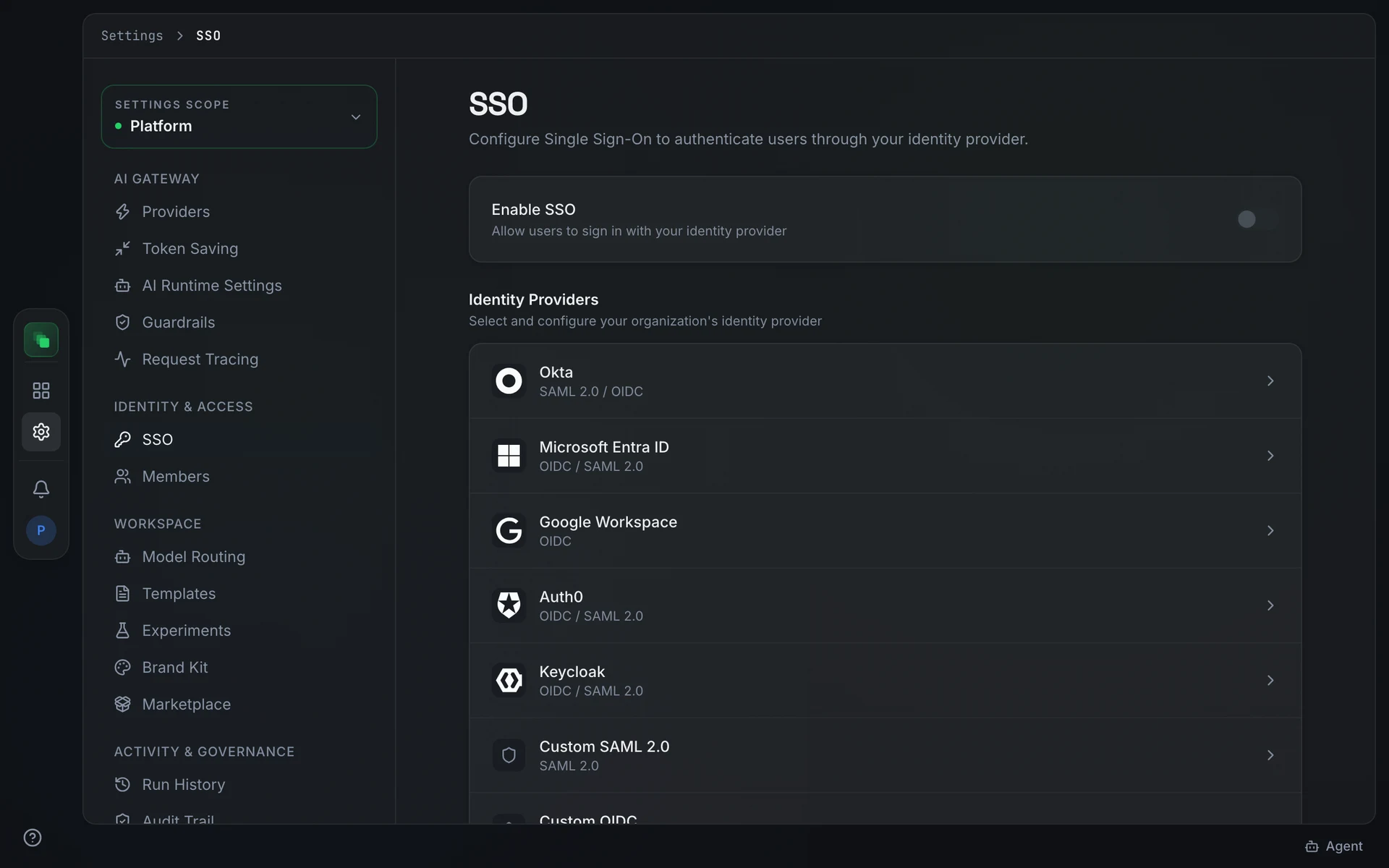Click the robot icon beside Model Routing
Viewport: 1389px width, 868px height.
pos(123,557)
